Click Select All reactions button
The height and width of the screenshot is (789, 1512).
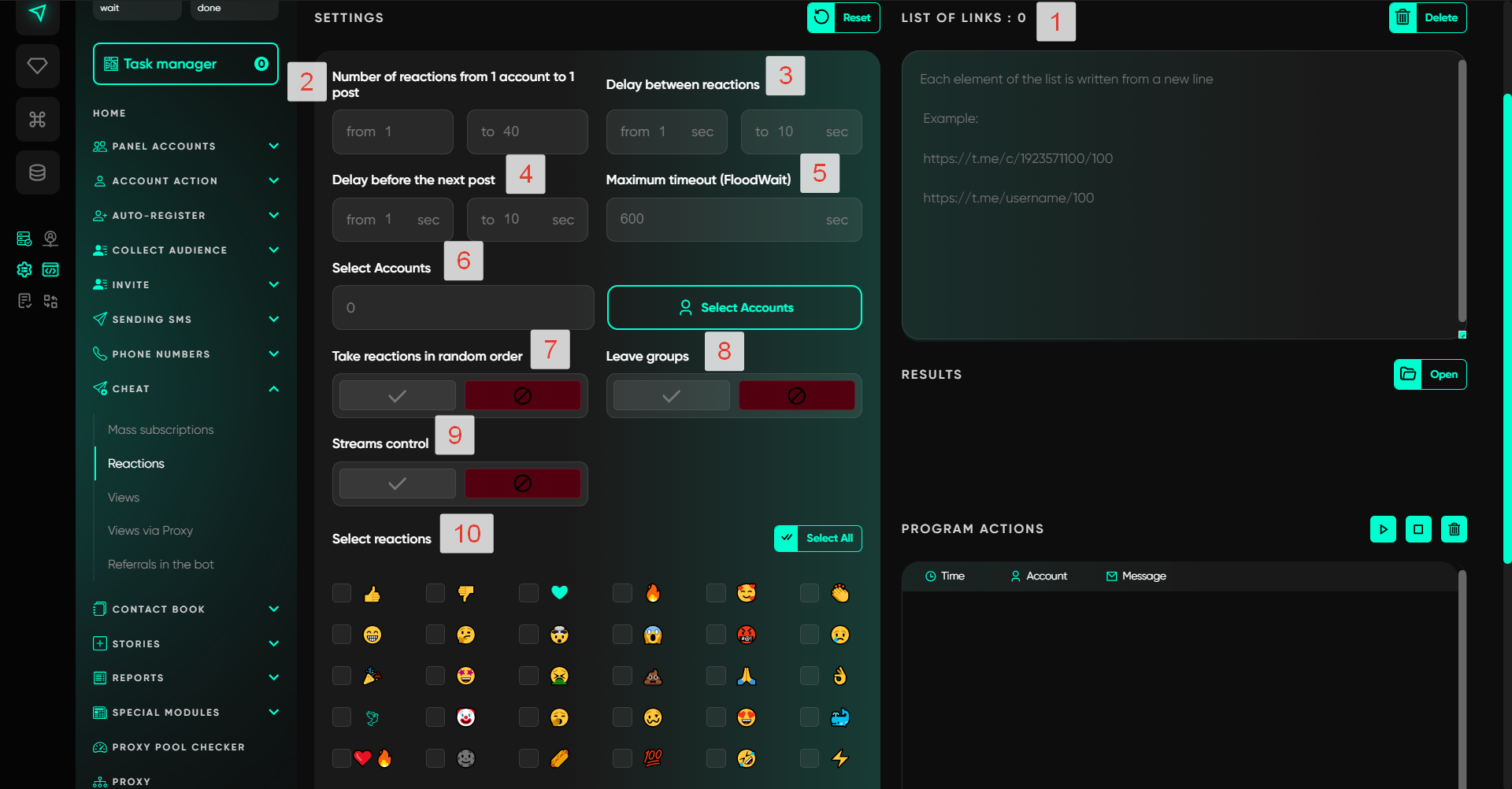coord(818,539)
